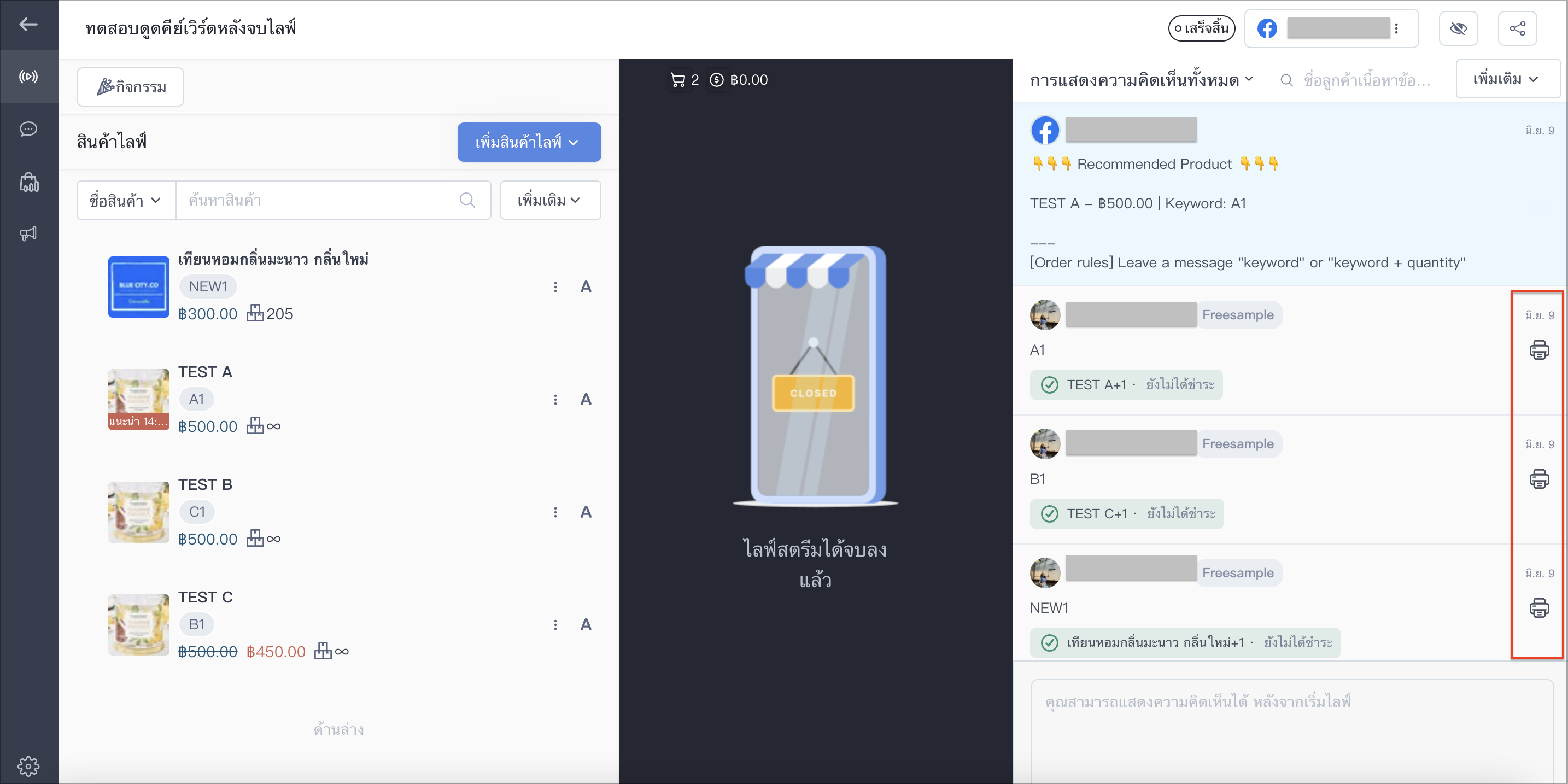Viewport: 1568px width, 784px height.
Task: Expand the add live product dropdown
Action: (529, 142)
